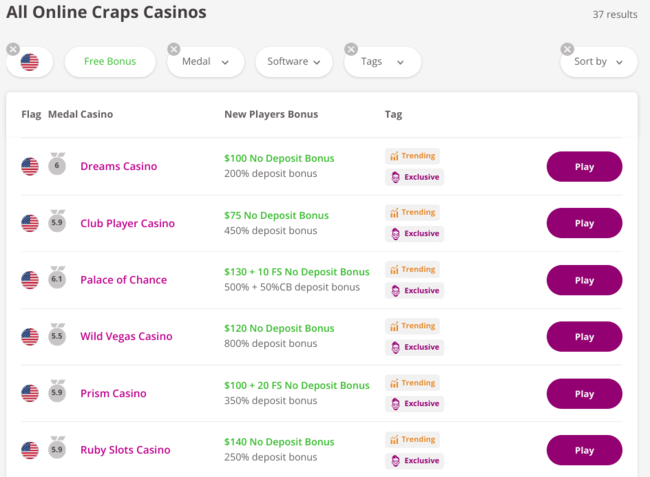Click the 5.5 medal icon for Wild Vegas Casino

click(x=57, y=336)
